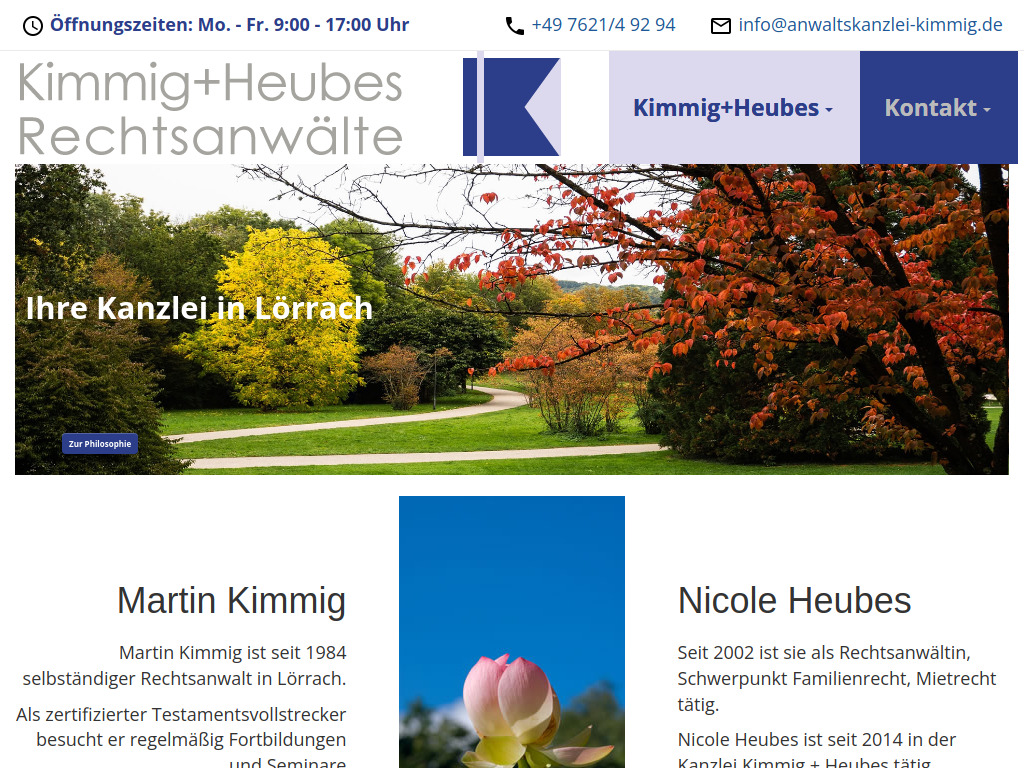The image size is (1024, 768).
Task: Click text 'Seit 2002 ist sie als Rechtsanwältin'
Action: 824,652
